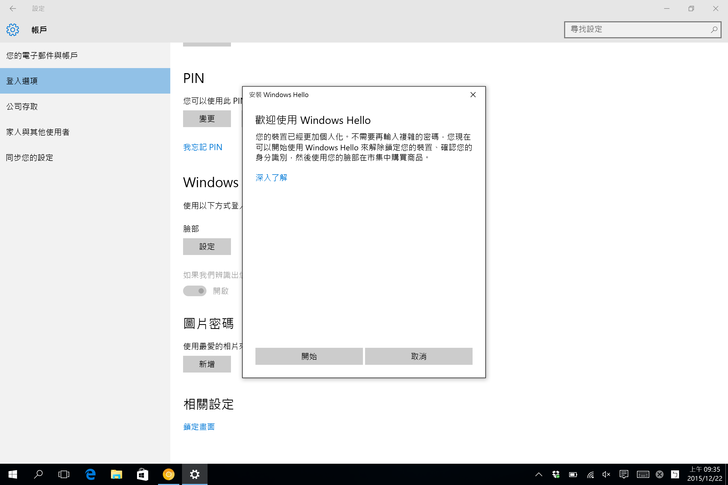This screenshot has height=485, width=728.
Task: Click the 圖片密碼 section heading
Action: point(208,323)
